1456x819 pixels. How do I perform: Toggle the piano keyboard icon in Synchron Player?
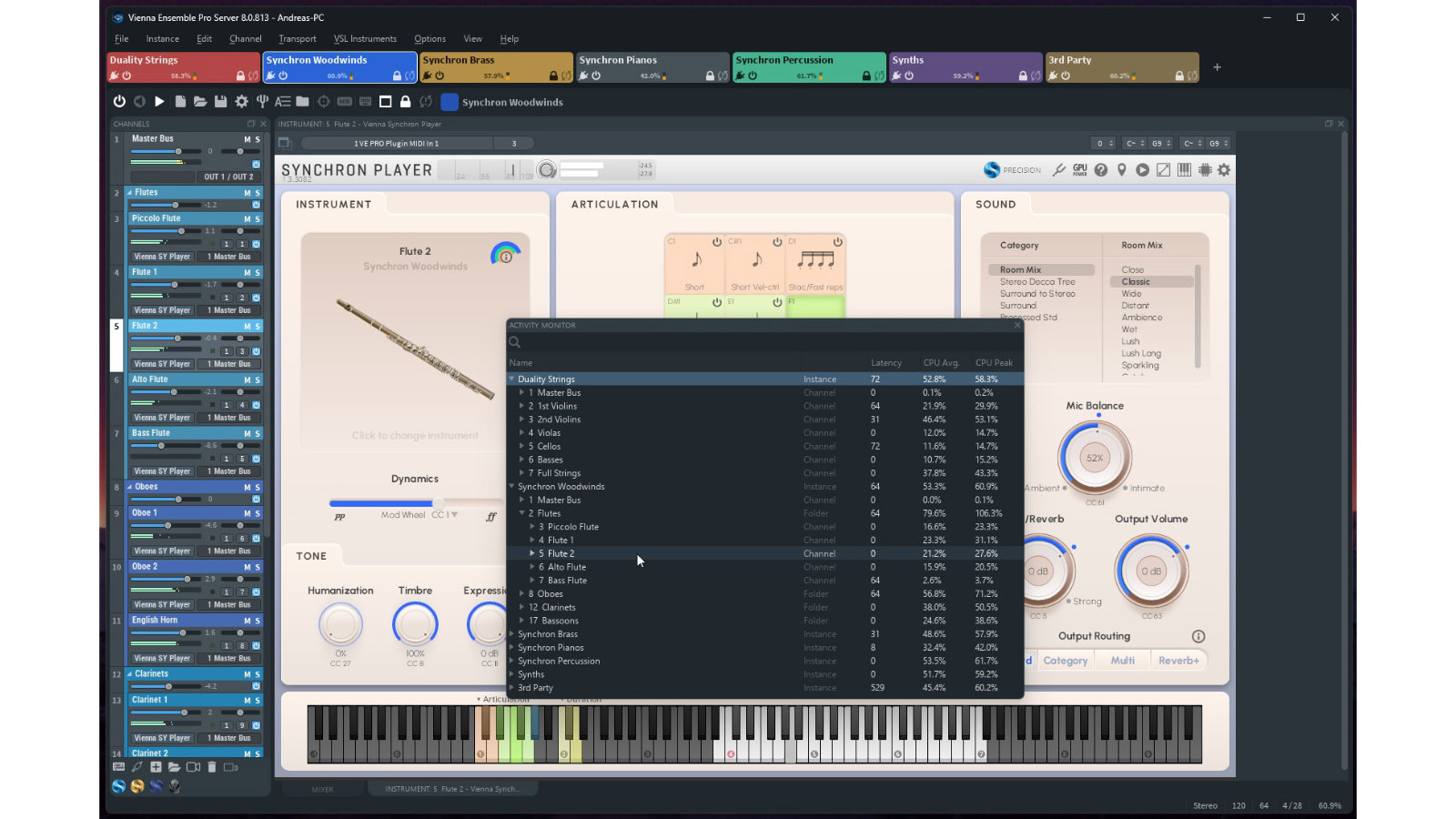[x=1184, y=170]
